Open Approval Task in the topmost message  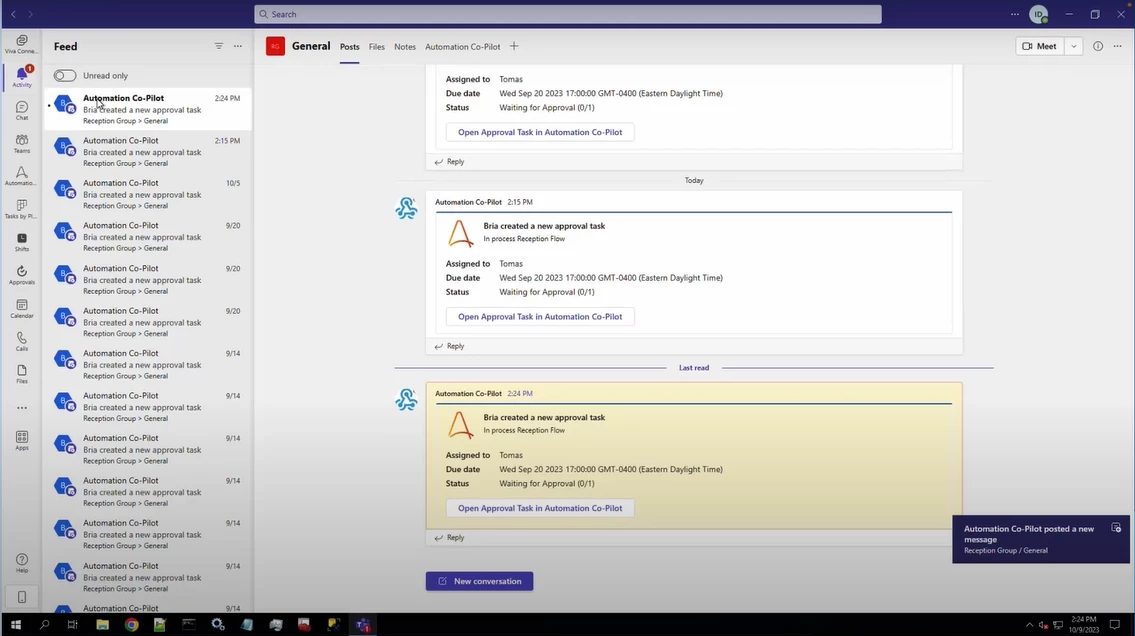(540, 132)
